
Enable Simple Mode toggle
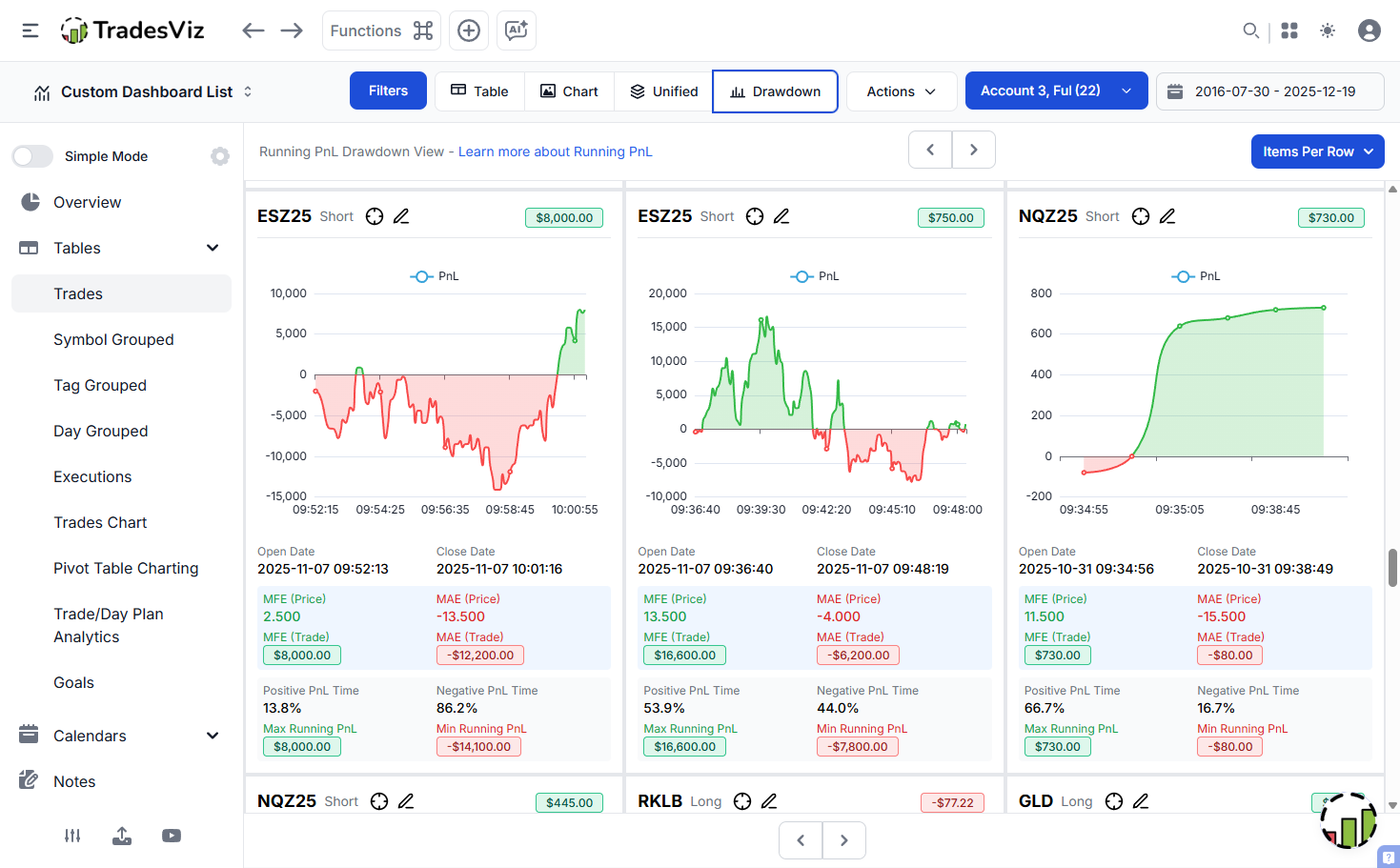[32, 155]
